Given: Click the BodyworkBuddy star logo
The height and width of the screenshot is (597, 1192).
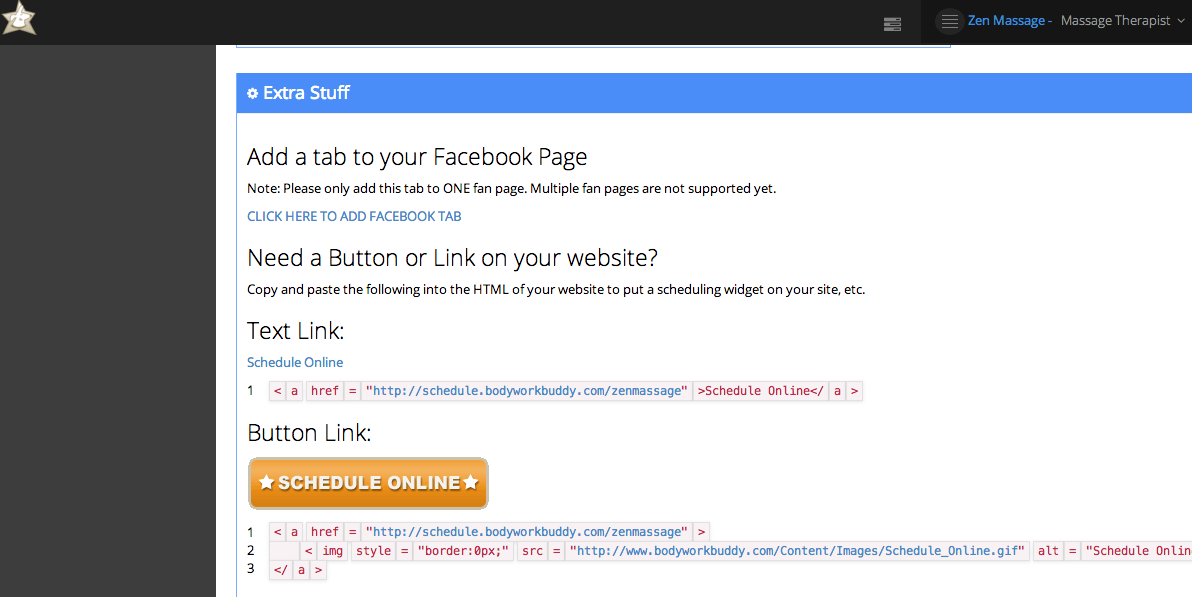Looking at the screenshot, I should pos(19,18).
